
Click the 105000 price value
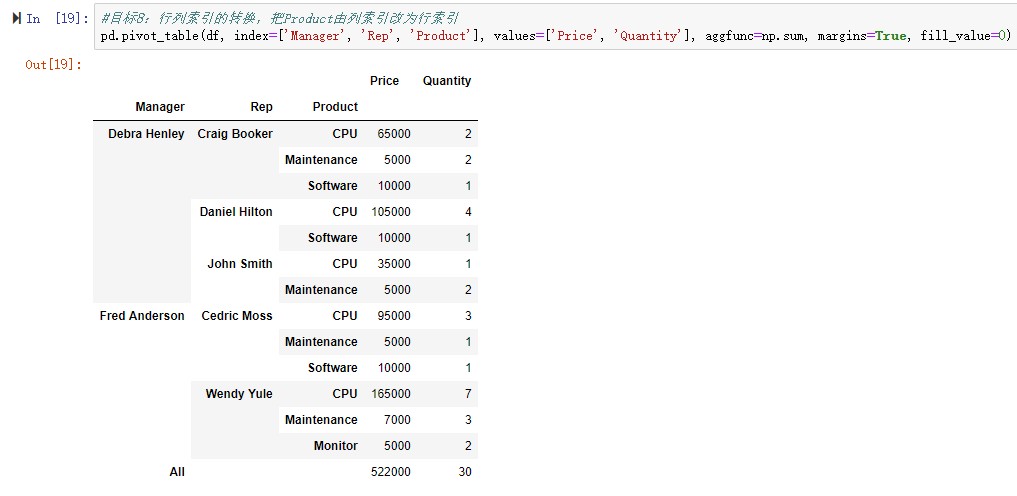[391, 211]
